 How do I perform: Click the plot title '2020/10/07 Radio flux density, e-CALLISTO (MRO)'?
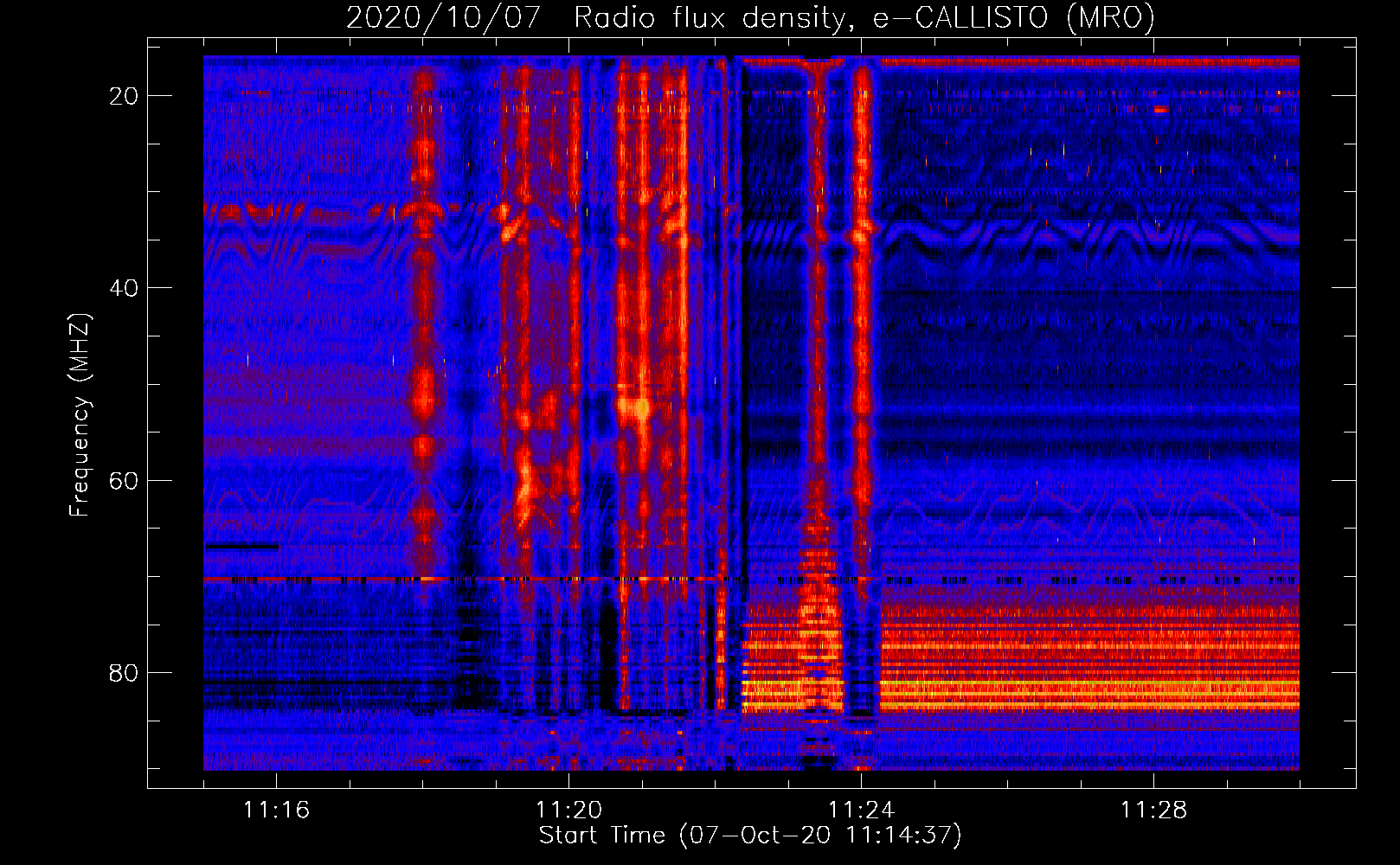click(x=750, y=17)
